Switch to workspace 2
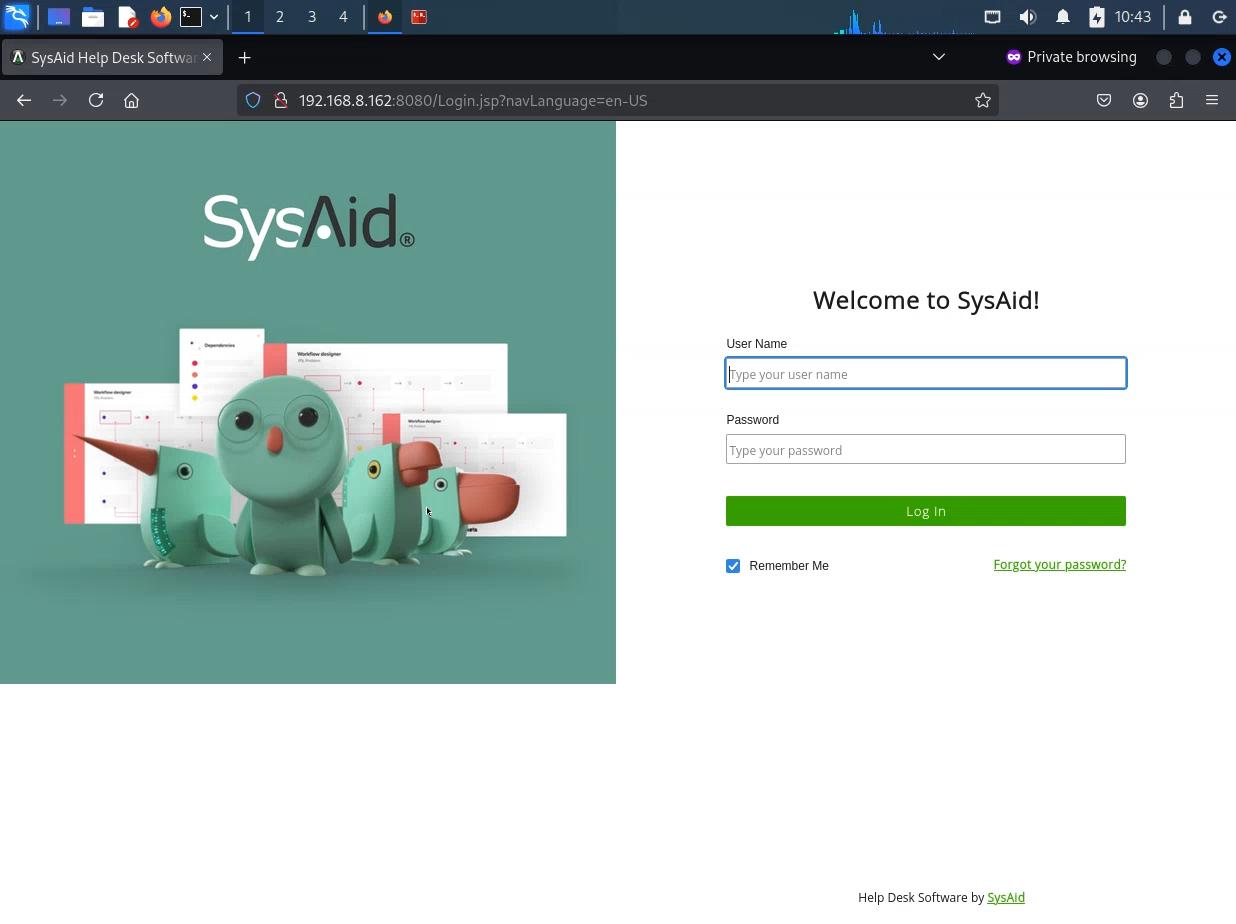The image size is (1236, 924). coord(280,17)
